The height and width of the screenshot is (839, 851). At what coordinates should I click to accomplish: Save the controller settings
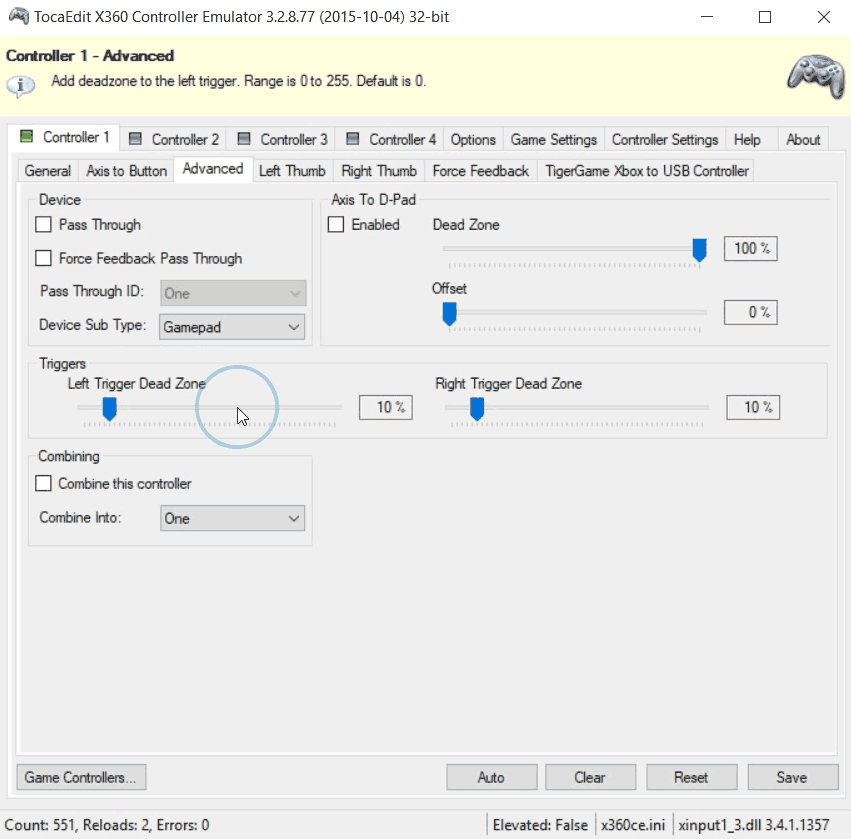click(792, 777)
